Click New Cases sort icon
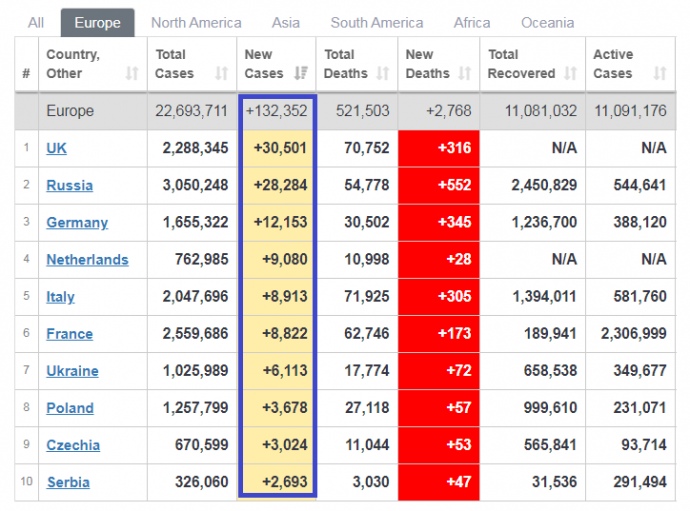Image resolution: width=690 pixels, height=511 pixels. pyautogui.click(x=302, y=74)
